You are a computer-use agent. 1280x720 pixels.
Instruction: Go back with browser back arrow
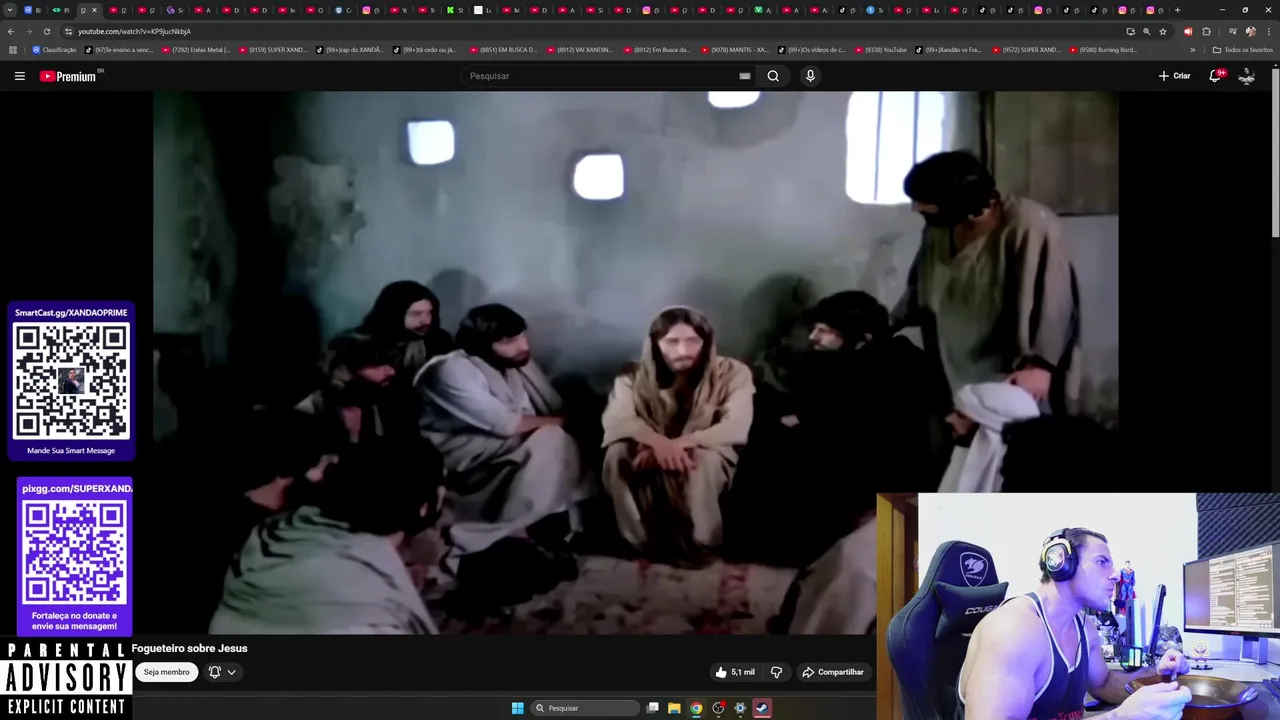click(11, 31)
